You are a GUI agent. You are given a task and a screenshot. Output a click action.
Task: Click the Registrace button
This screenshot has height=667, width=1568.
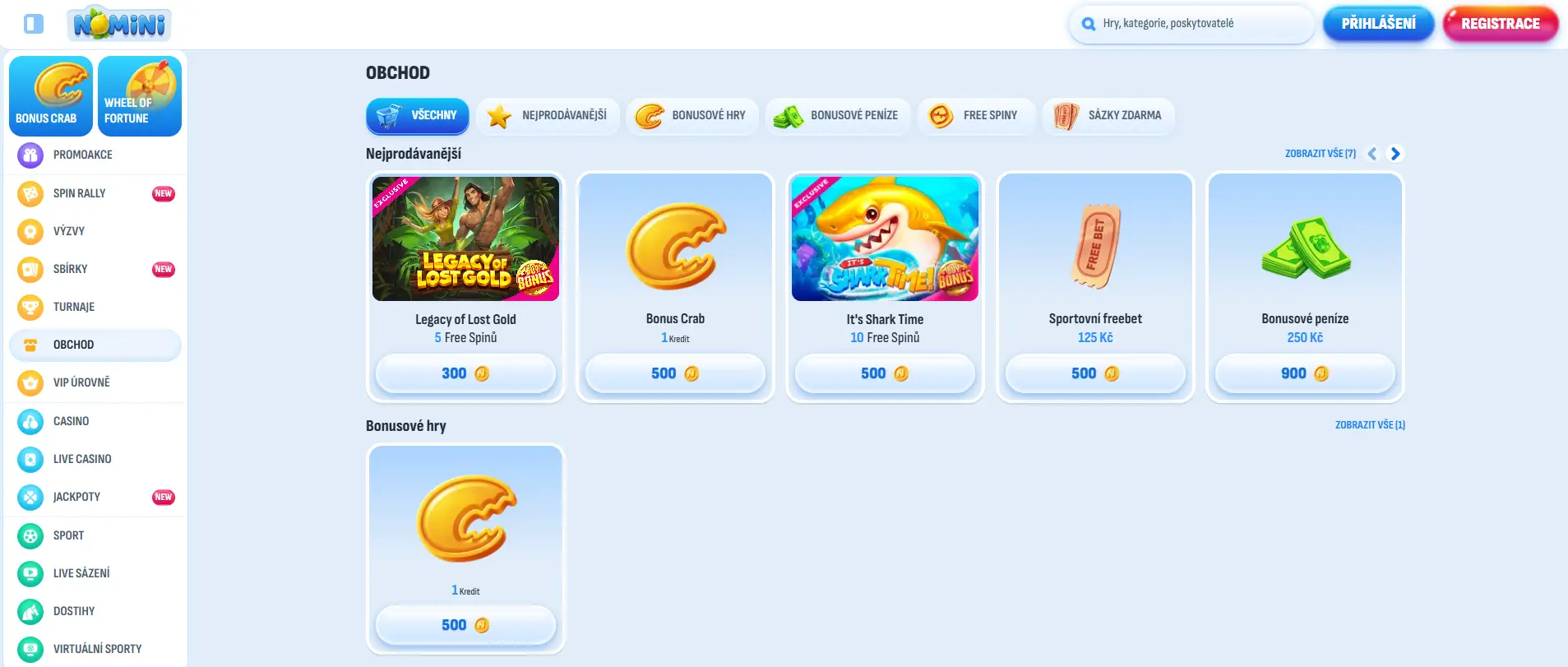coord(1501,24)
